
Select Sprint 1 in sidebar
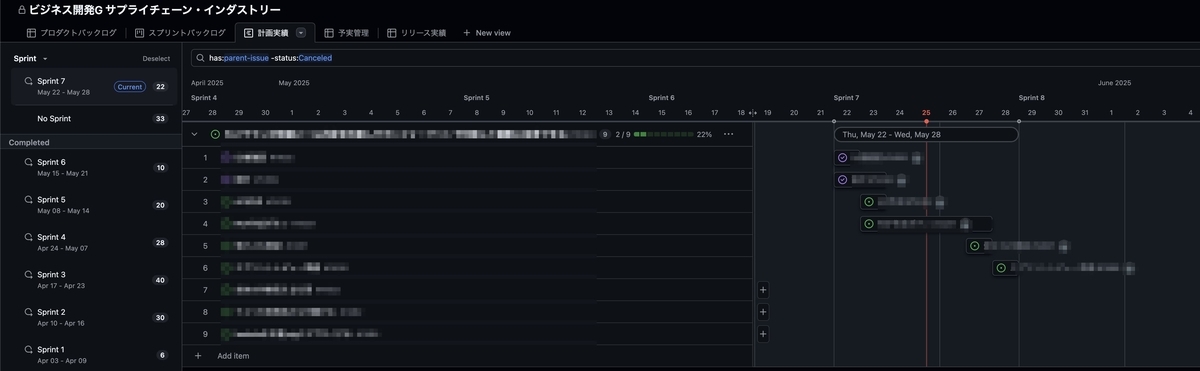click(x=94, y=354)
